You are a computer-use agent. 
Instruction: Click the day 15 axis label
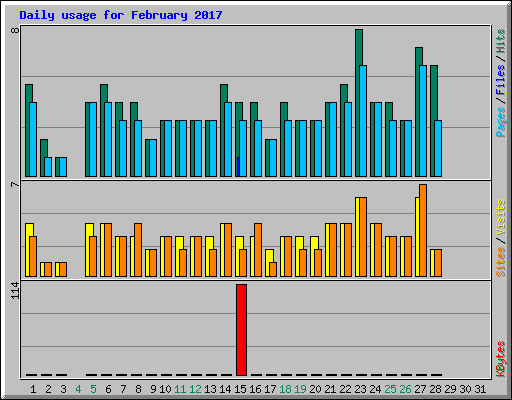tap(240, 389)
